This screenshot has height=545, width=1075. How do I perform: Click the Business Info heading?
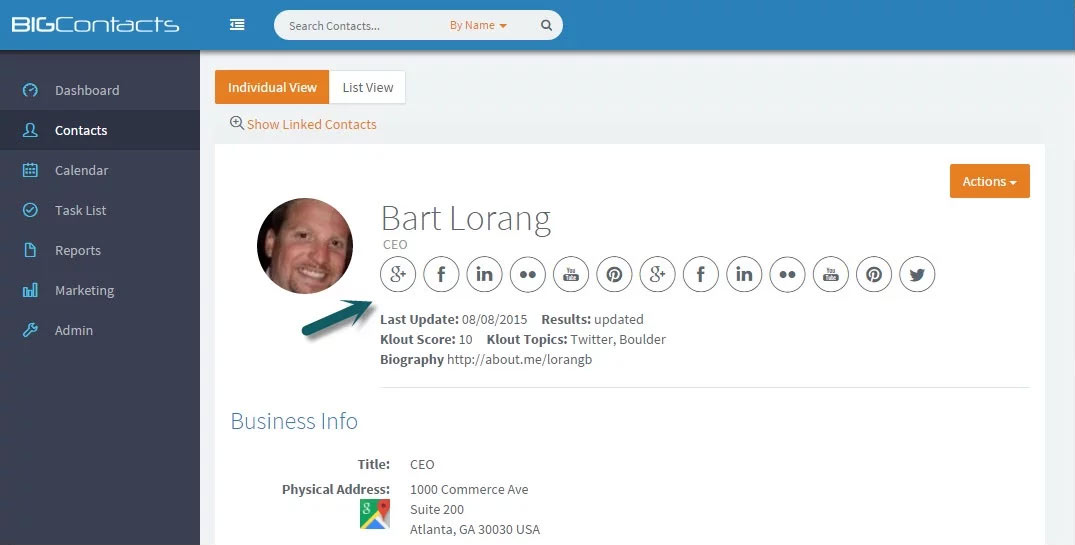click(294, 420)
